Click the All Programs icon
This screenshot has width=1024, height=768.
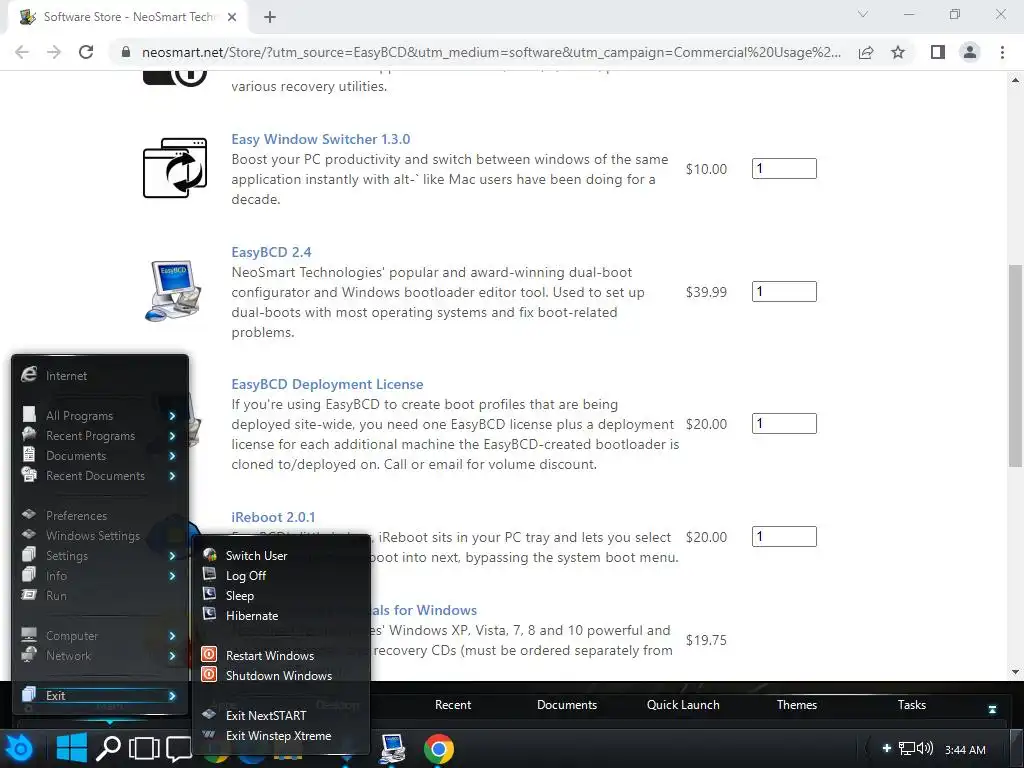[29, 414]
